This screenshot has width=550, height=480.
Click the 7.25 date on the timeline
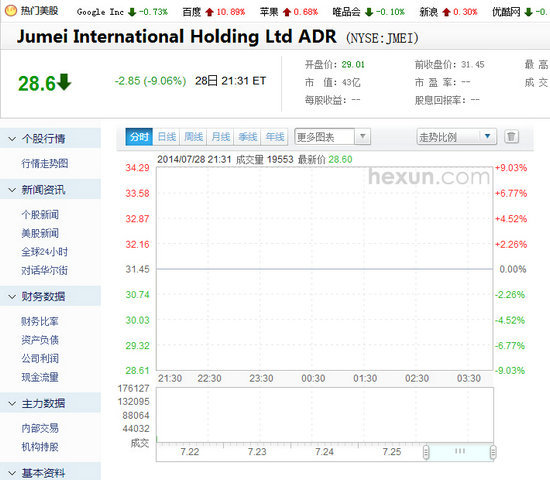392,452
